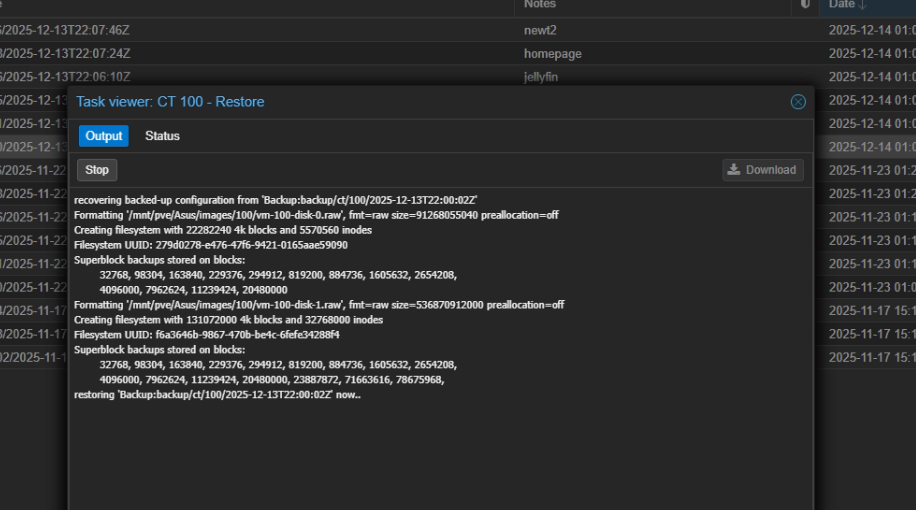916x510 pixels.
Task: Click the Task viewer title bar
Action: coord(400,102)
